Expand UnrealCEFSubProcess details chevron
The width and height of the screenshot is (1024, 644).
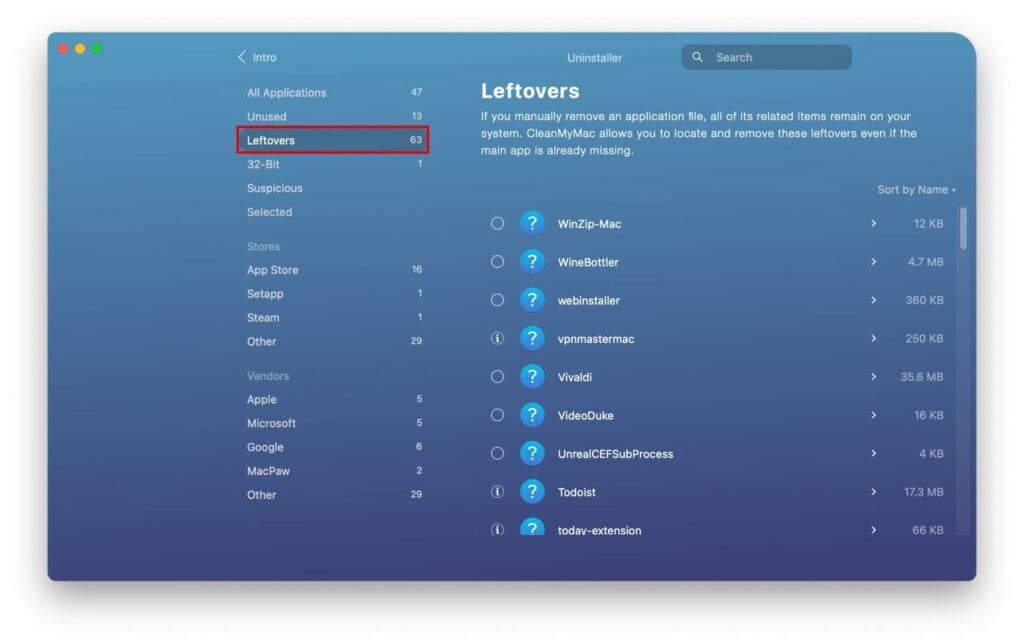pyautogui.click(x=873, y=453)
